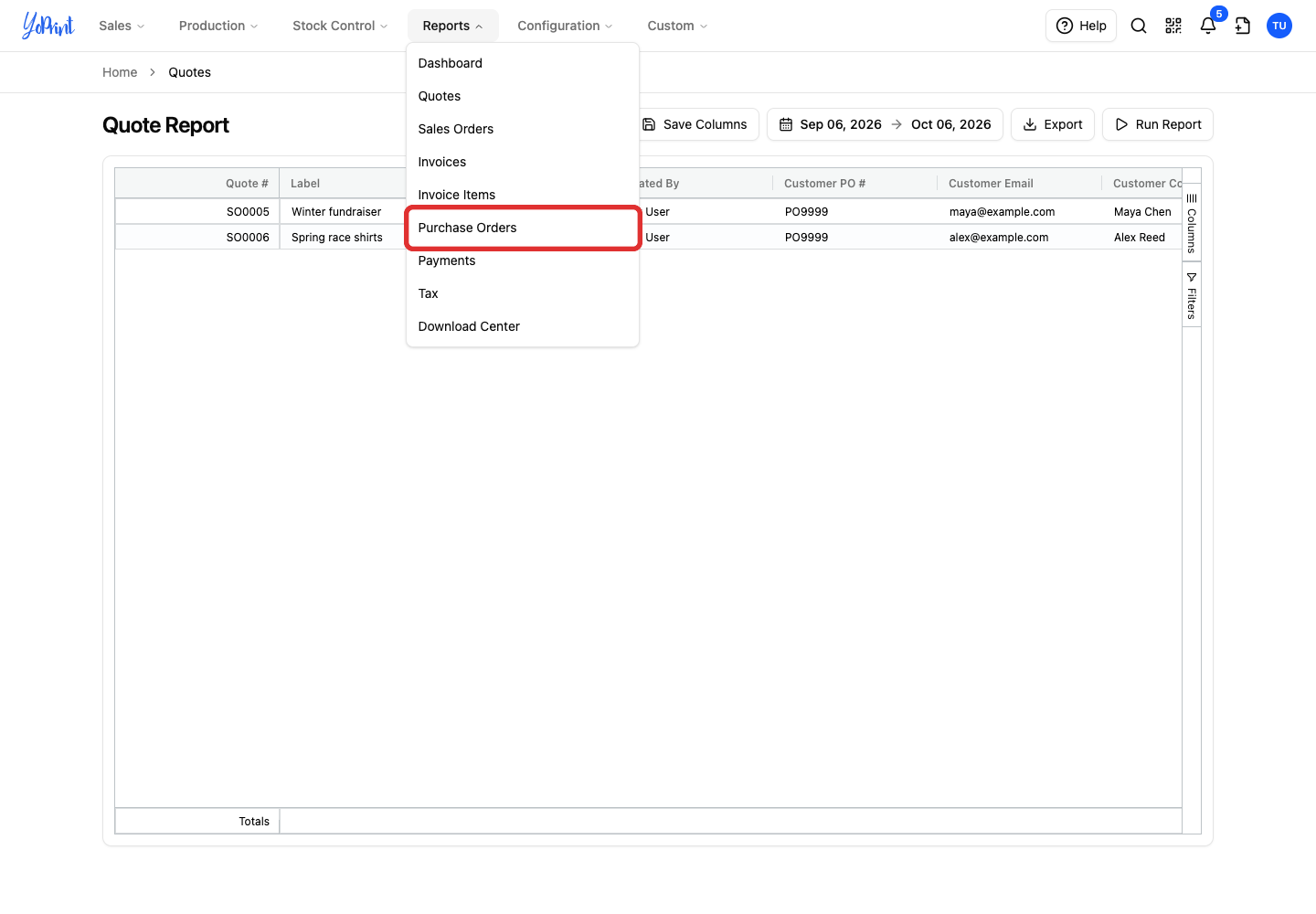
Task: Click the Quotes breadcrumb
Action: coord(189,72)
